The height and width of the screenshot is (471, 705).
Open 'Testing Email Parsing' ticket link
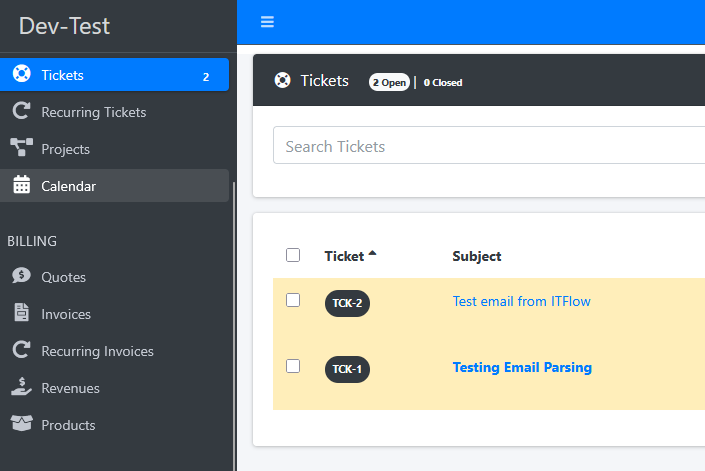pyautogui.click(x=522, y=367)
